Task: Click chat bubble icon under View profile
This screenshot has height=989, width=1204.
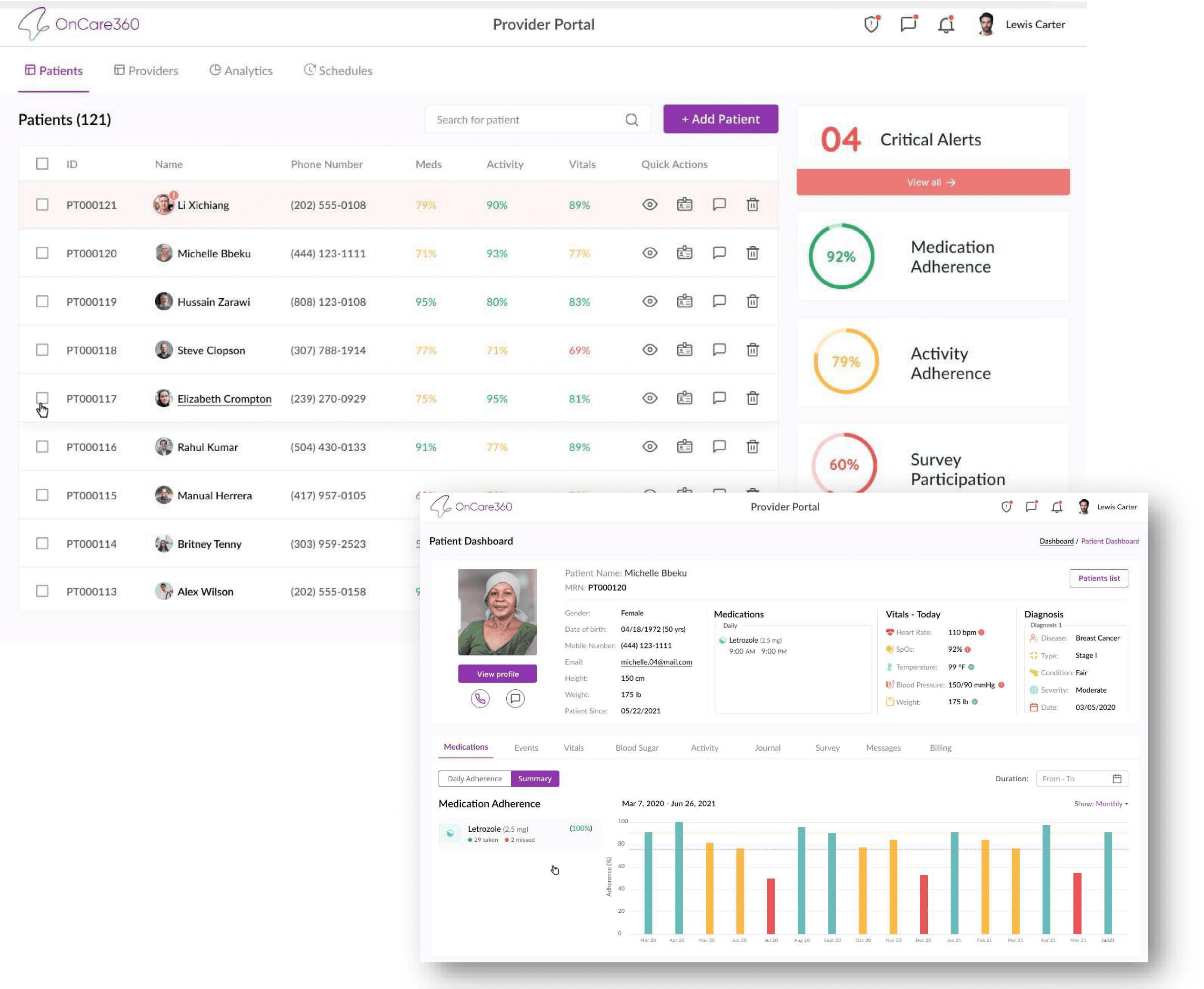Action: pyautogui.click(x=515, y=698)
